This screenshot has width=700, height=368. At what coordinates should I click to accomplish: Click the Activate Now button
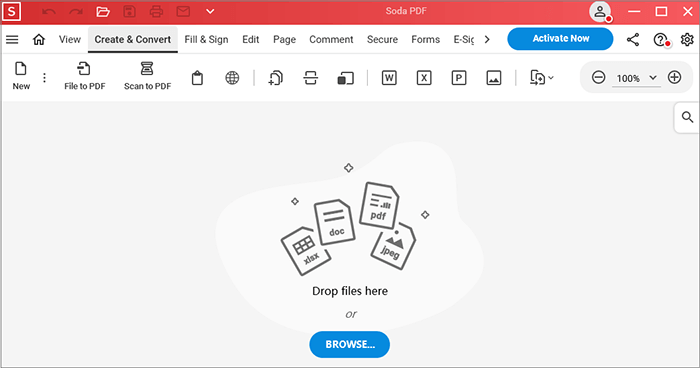560,39
